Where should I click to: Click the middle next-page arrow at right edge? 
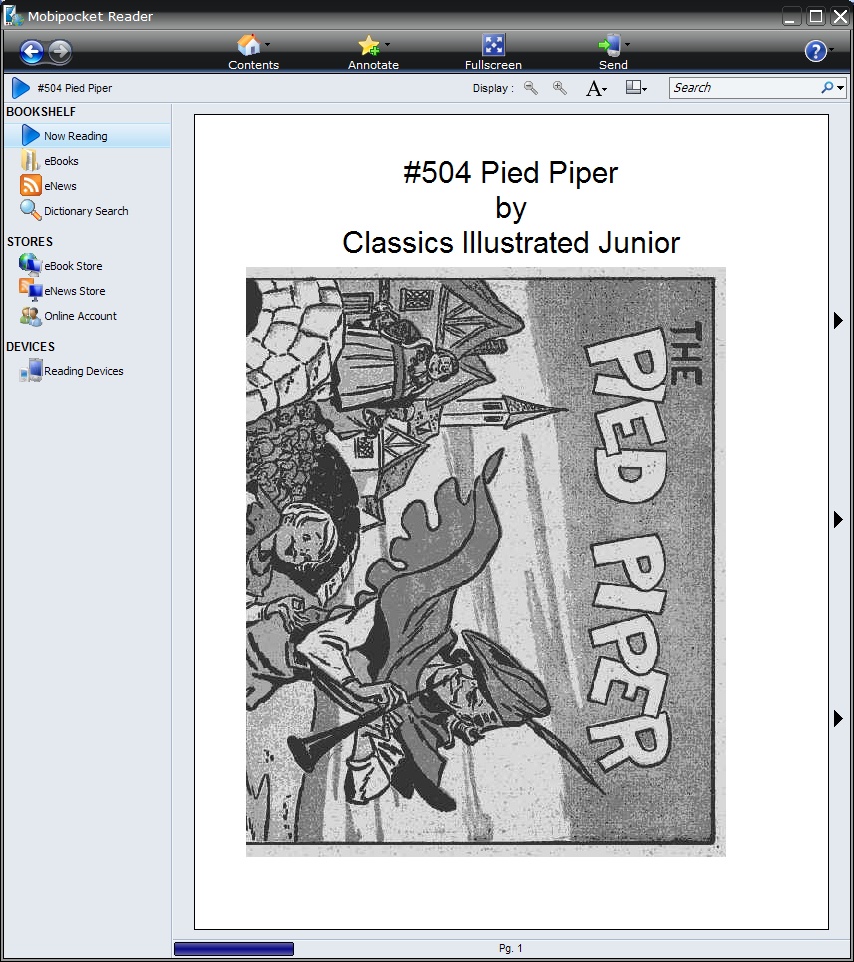pos(838,520)
